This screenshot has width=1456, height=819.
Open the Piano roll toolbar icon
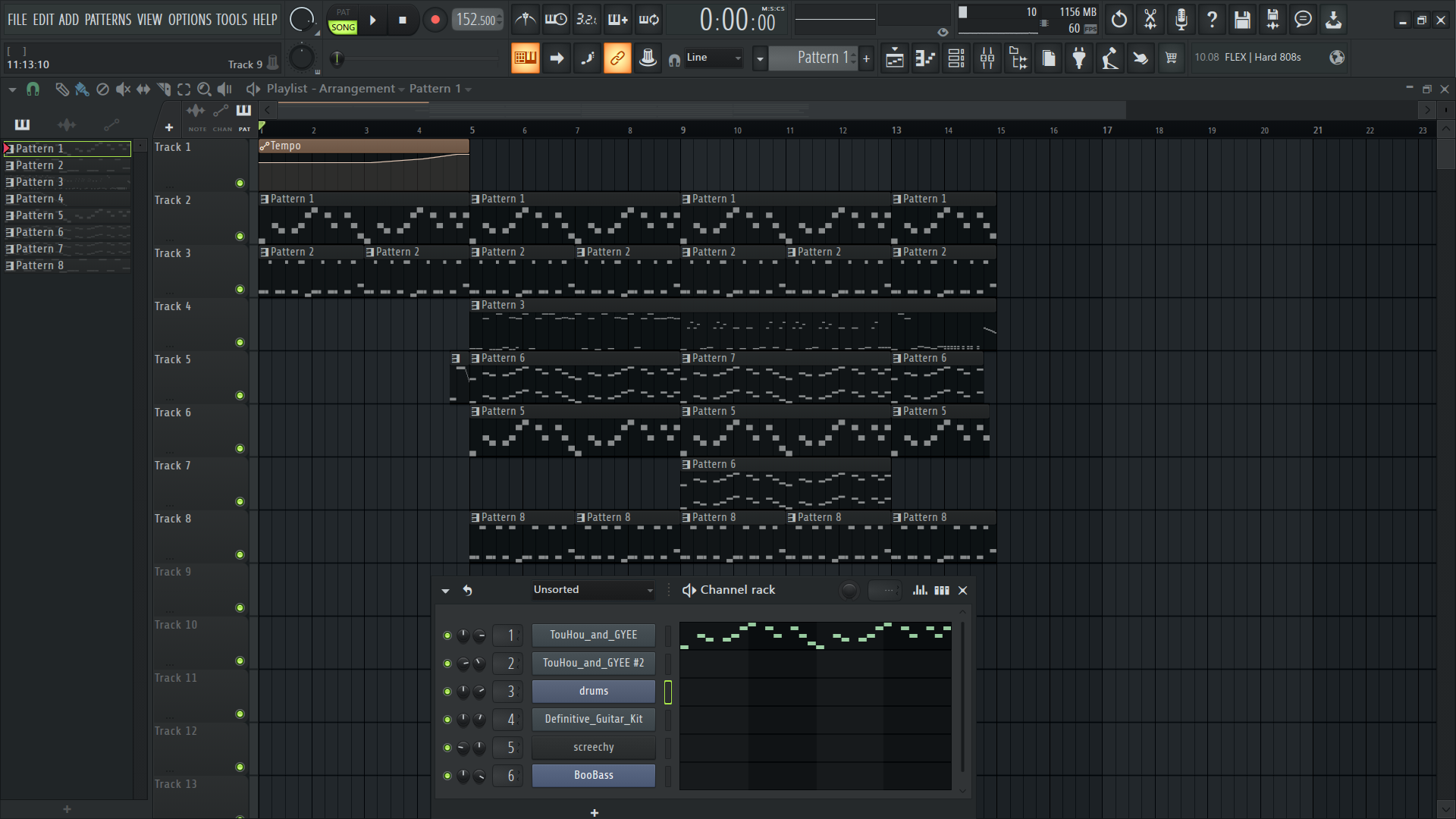pos(925,58)
